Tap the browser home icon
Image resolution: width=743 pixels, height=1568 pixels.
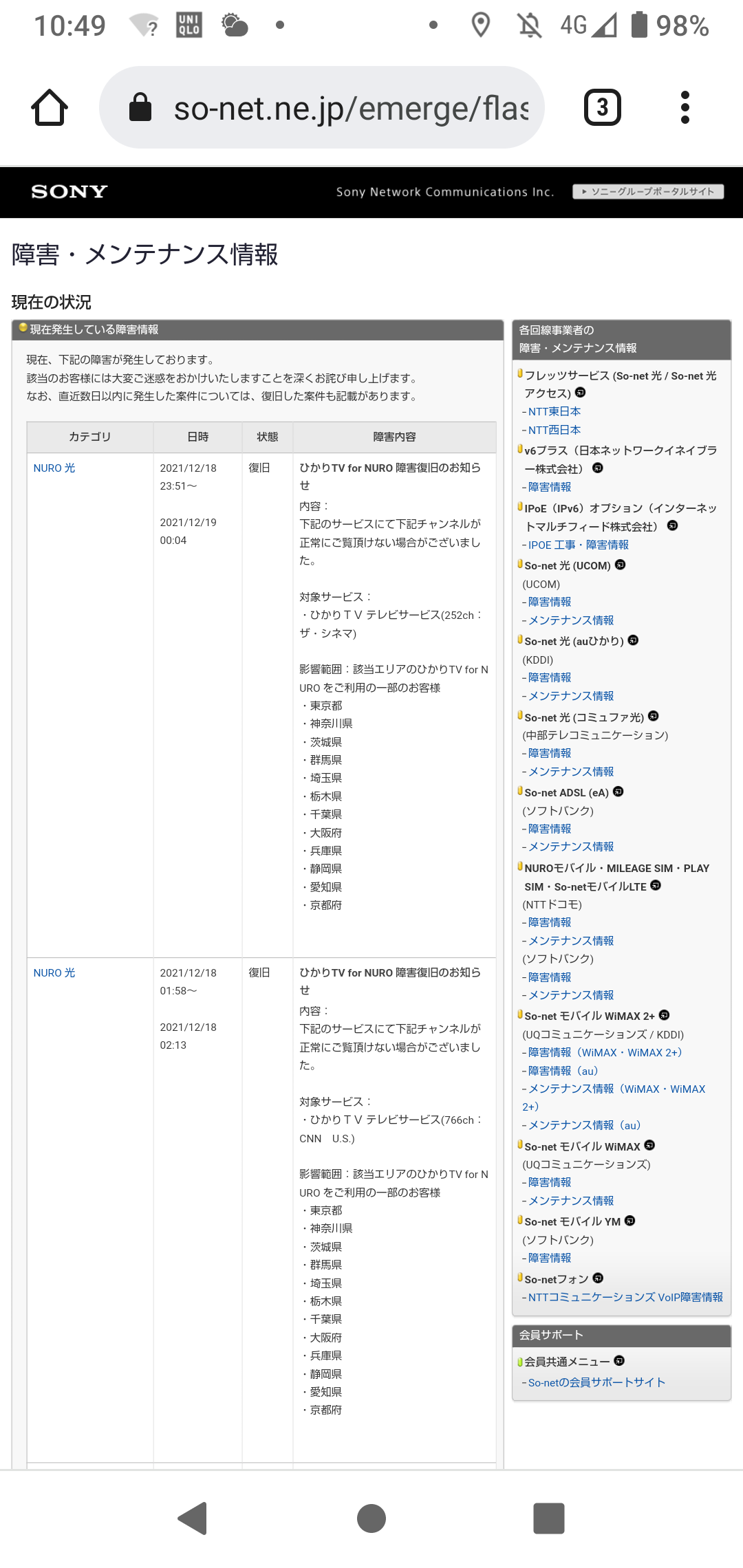[x=50, y=108]
